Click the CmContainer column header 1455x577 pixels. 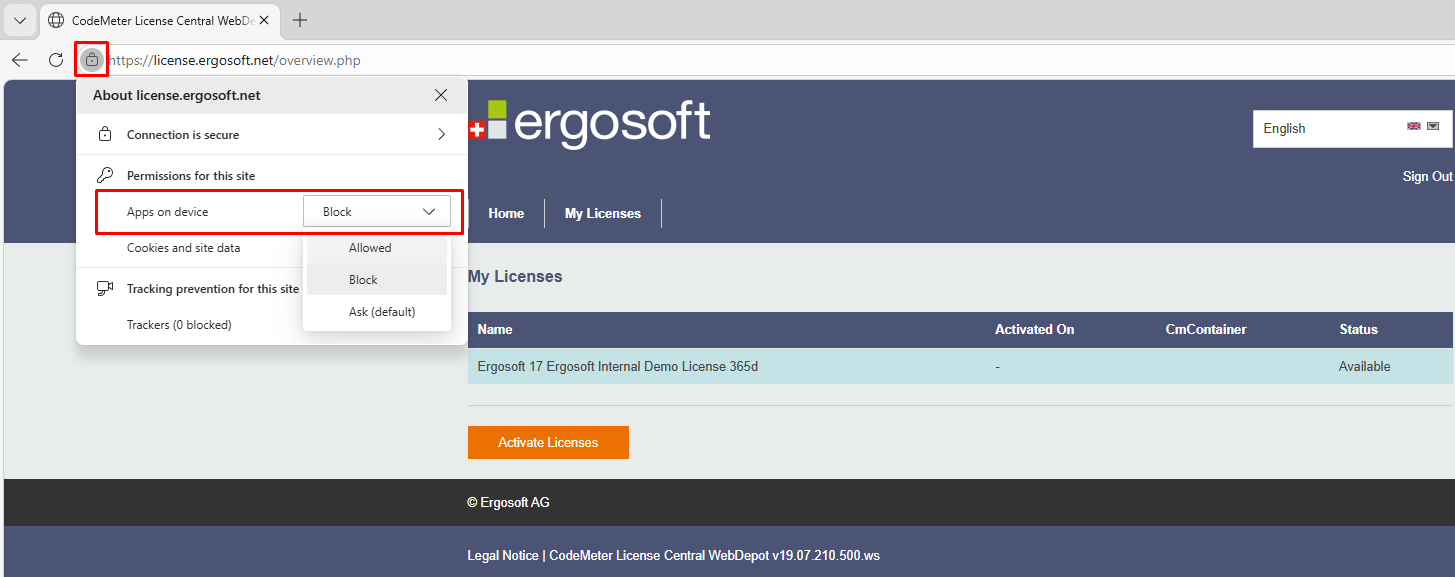[1206, 329]
